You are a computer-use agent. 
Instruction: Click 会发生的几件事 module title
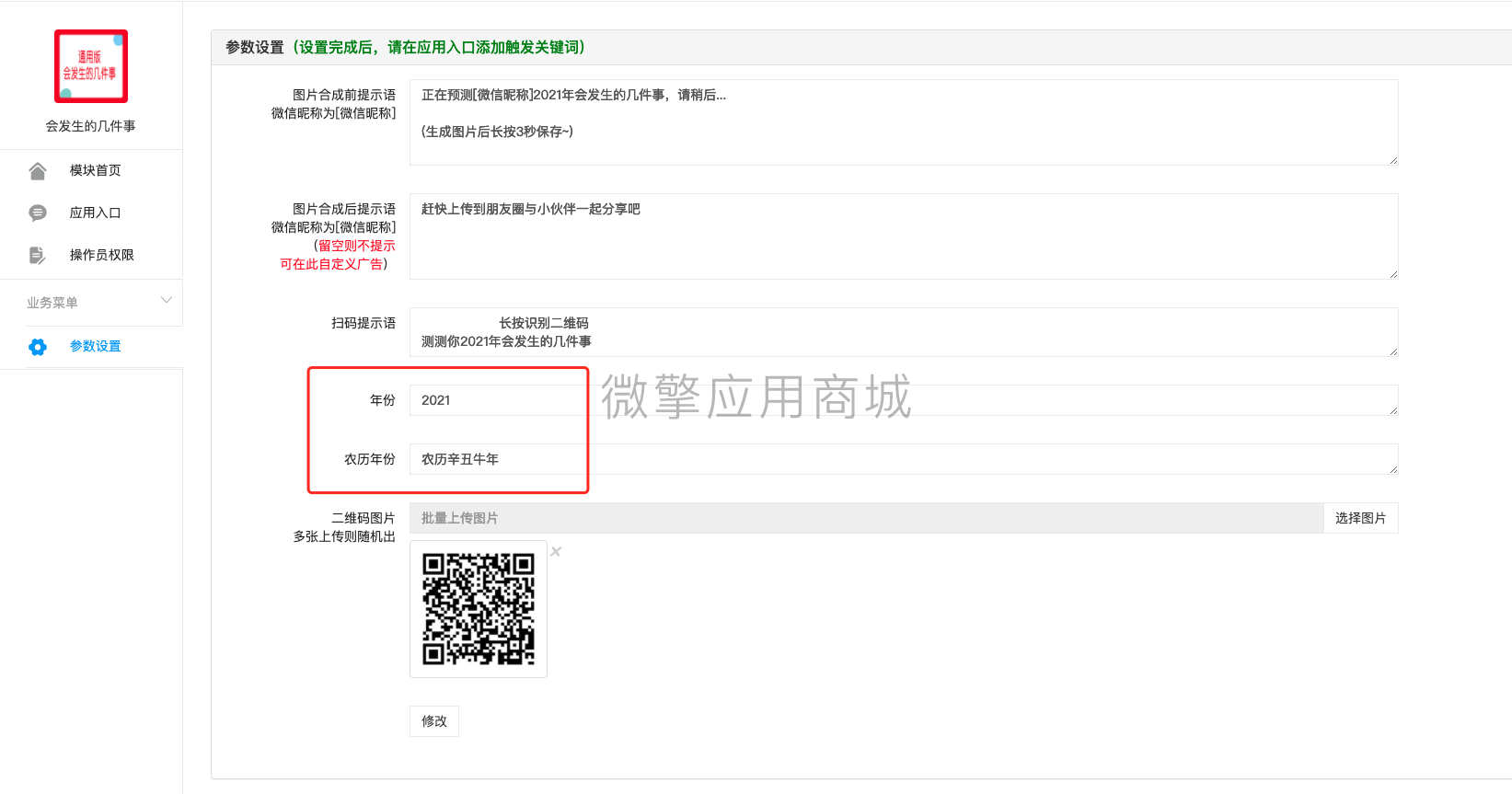click(91, 126)
